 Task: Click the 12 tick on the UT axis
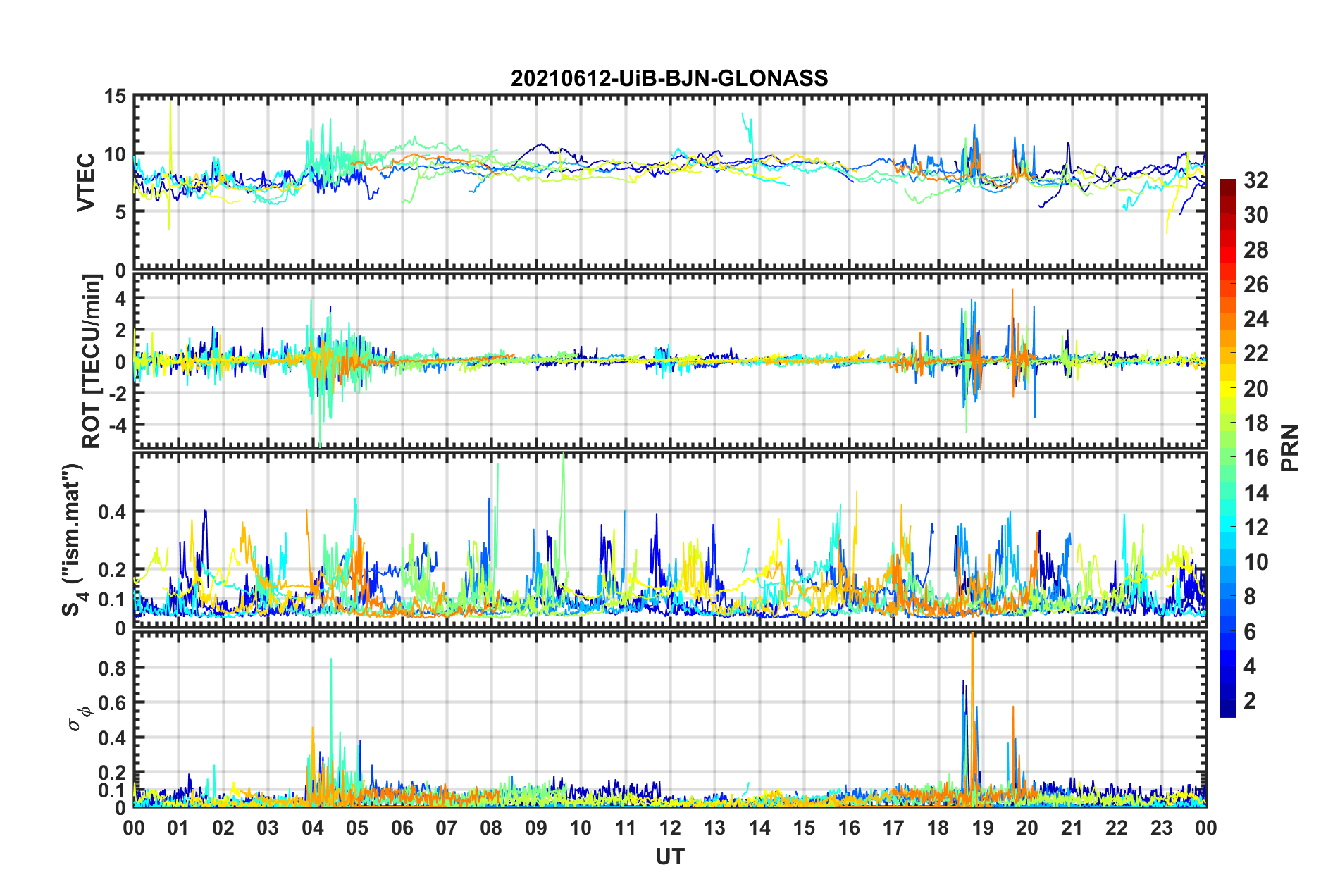pos(670,828)
